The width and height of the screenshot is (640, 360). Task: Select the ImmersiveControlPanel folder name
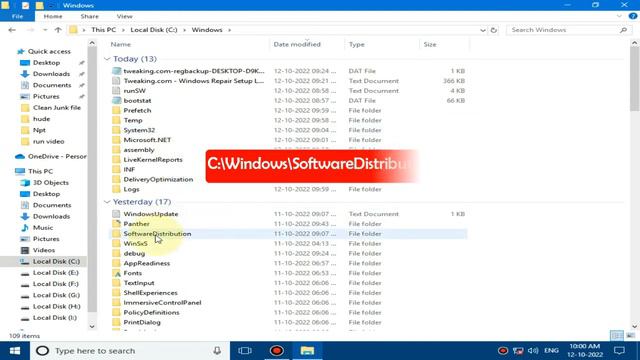coord(162,303)
